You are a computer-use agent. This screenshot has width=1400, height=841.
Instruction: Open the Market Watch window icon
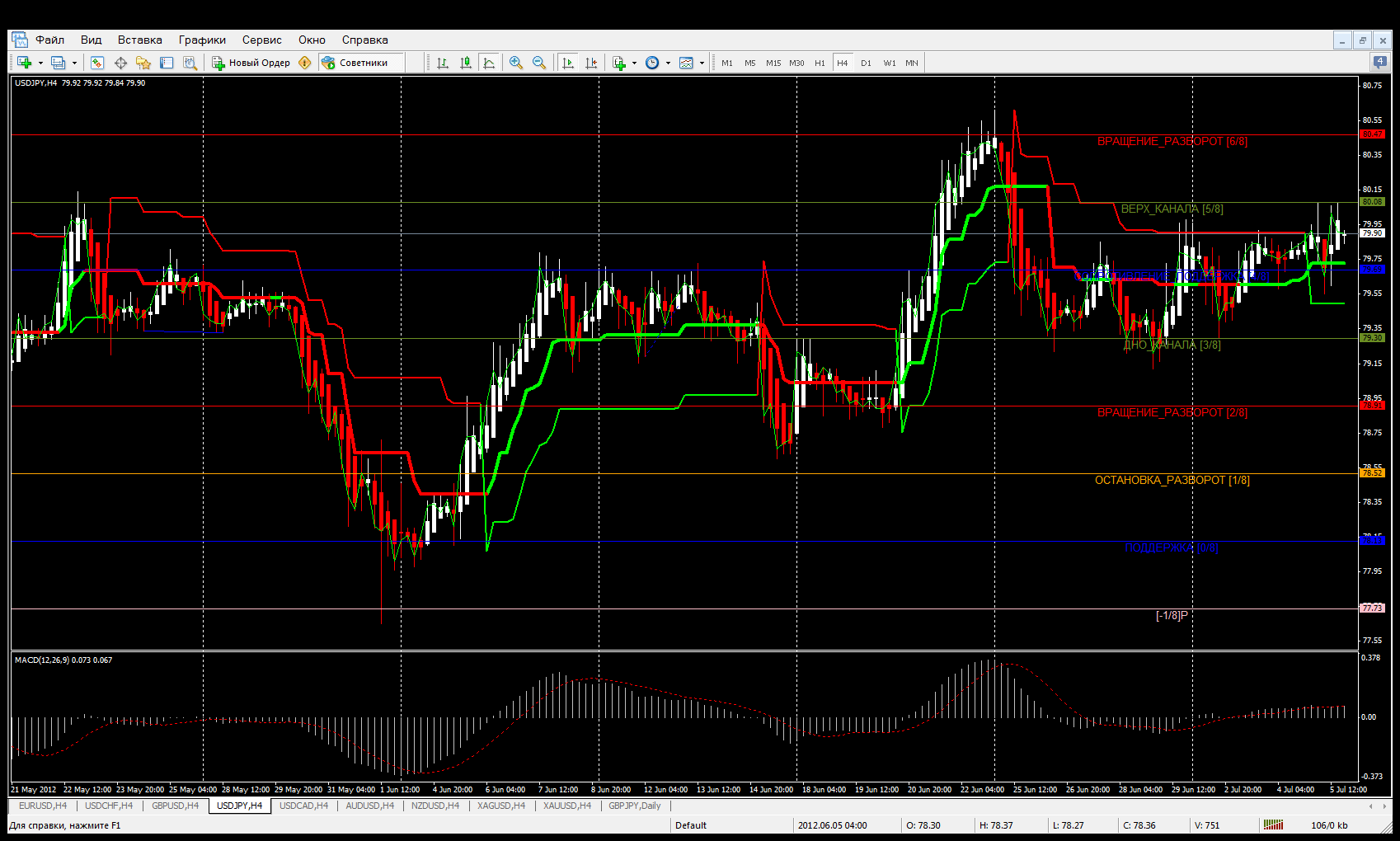(97, 63)
